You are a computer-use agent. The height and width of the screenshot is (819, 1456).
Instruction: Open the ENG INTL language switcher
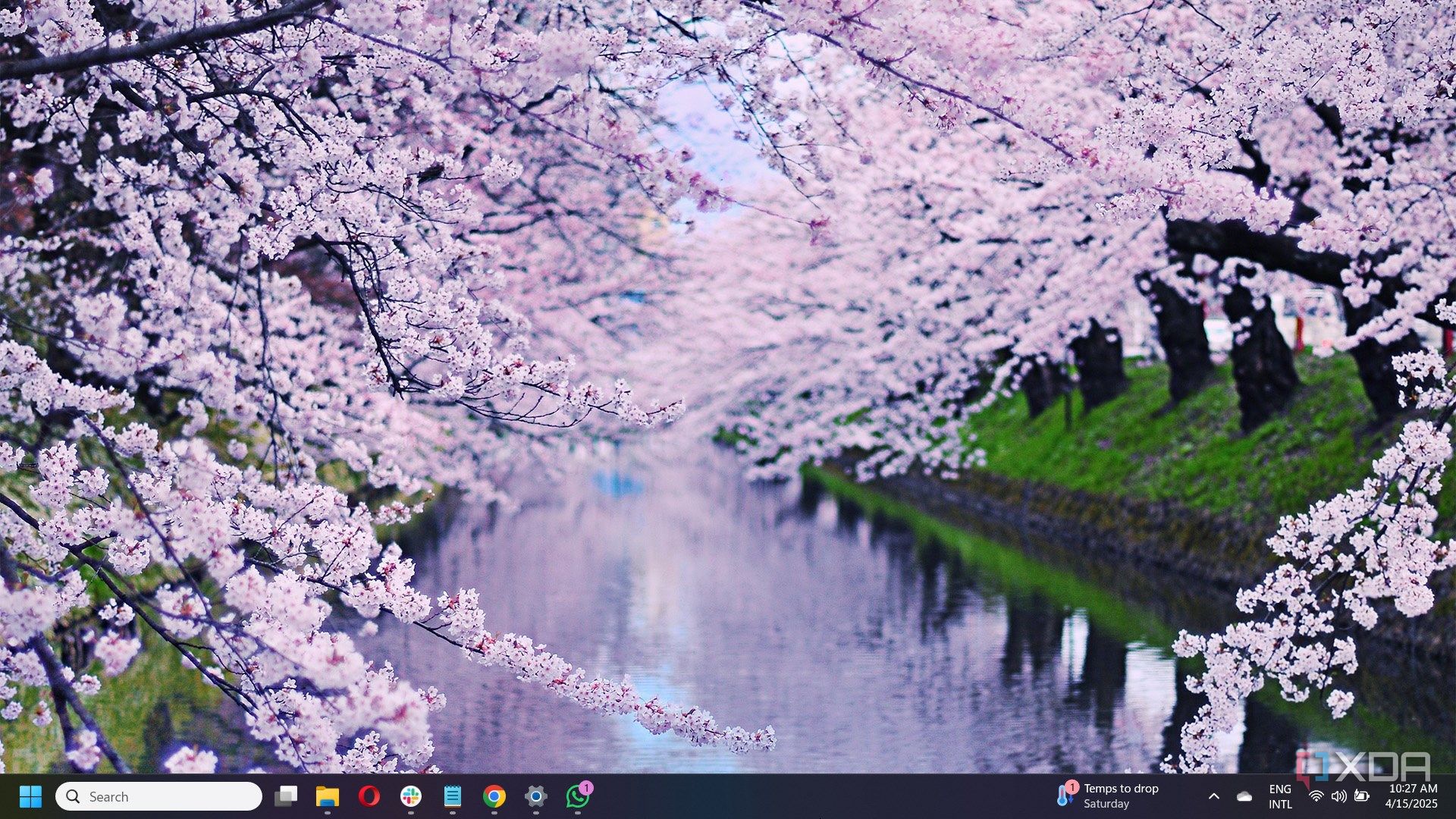click(1280, 796)
